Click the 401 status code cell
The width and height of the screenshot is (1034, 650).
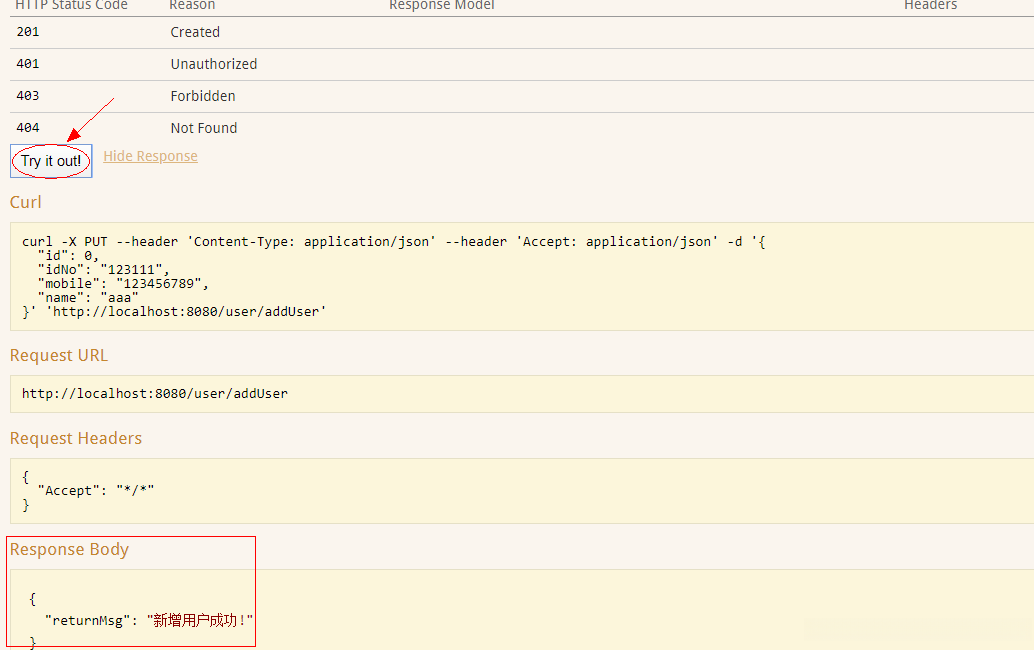tap(28, 64)
